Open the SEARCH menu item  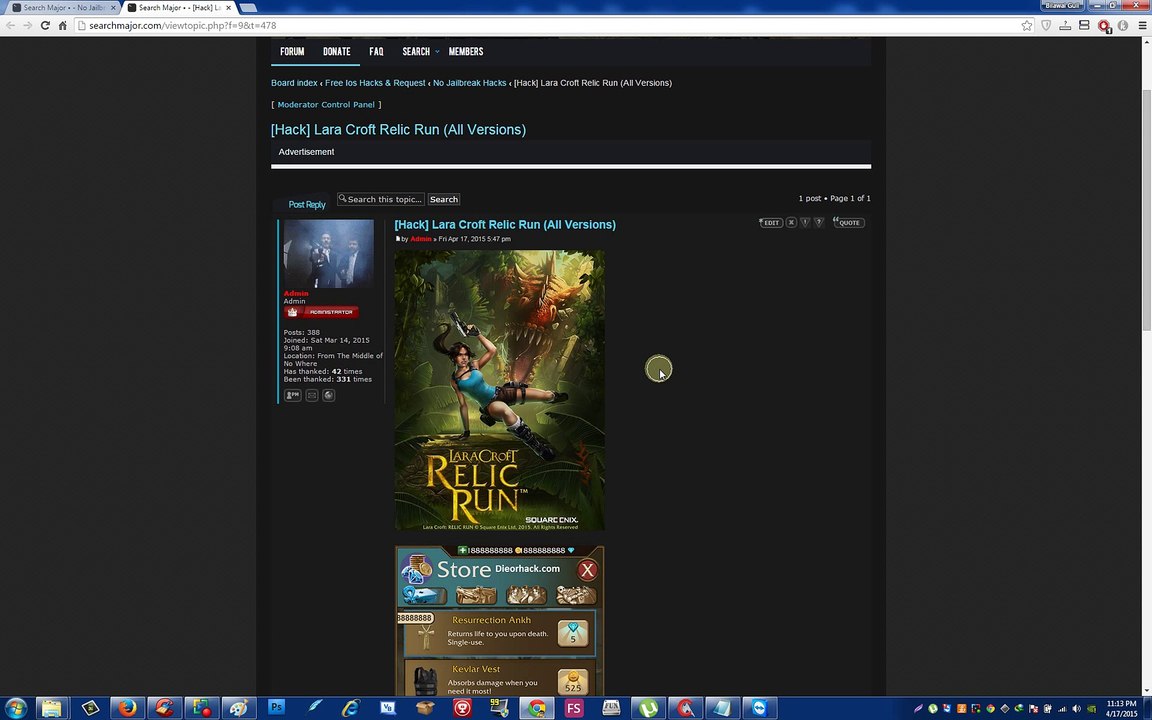[x=416, y=51]
